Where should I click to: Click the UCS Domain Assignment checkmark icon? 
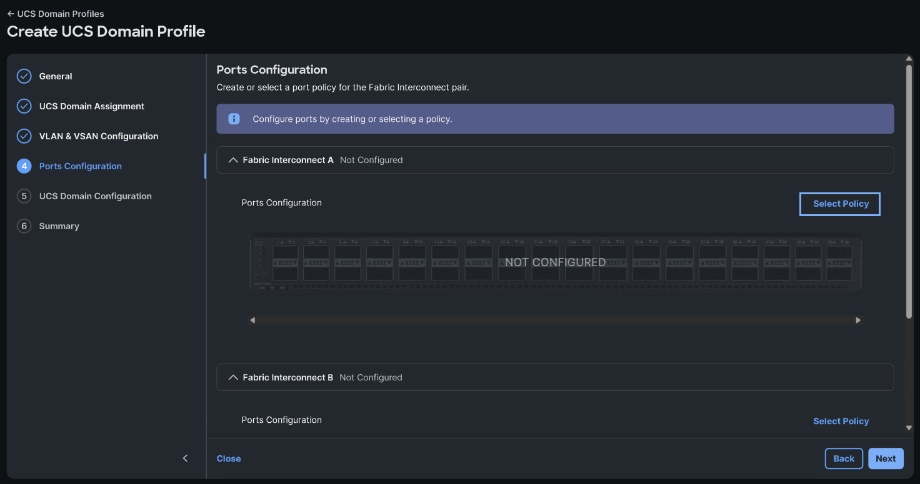[24, 106]
